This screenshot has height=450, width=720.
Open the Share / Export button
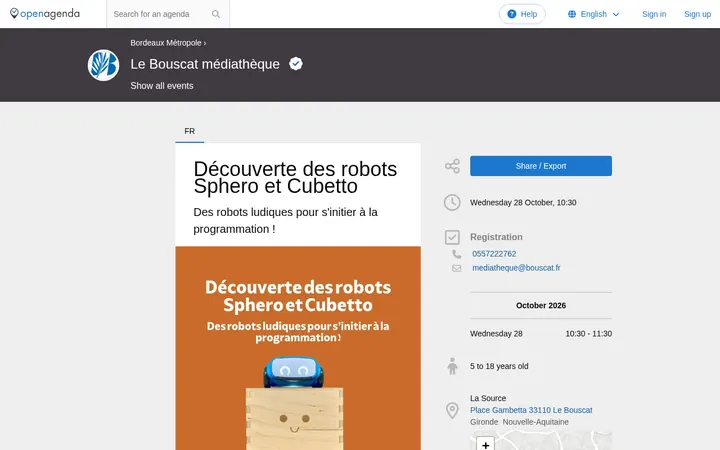(x=540, y=166)
